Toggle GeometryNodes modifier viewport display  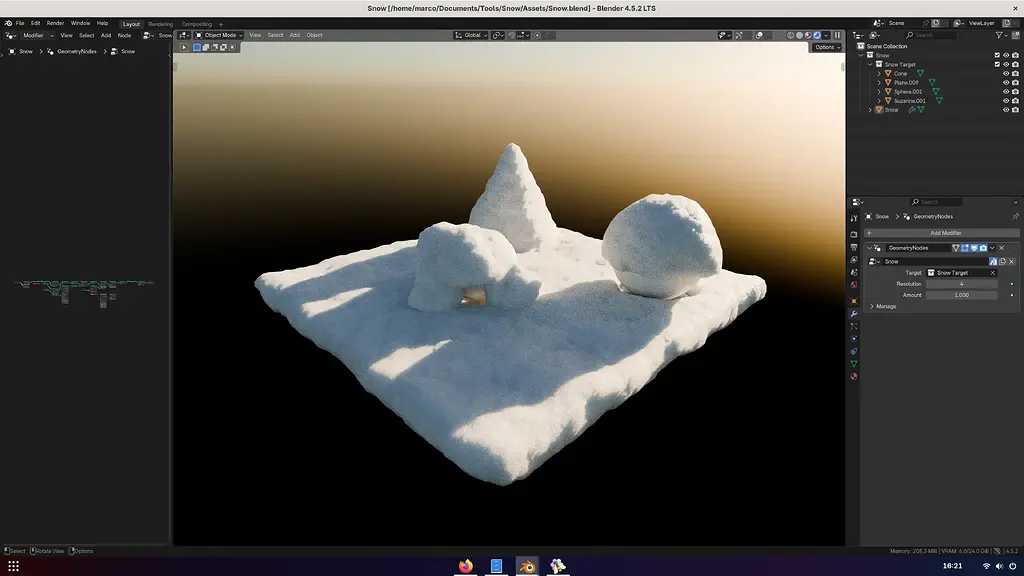point(974,248)
